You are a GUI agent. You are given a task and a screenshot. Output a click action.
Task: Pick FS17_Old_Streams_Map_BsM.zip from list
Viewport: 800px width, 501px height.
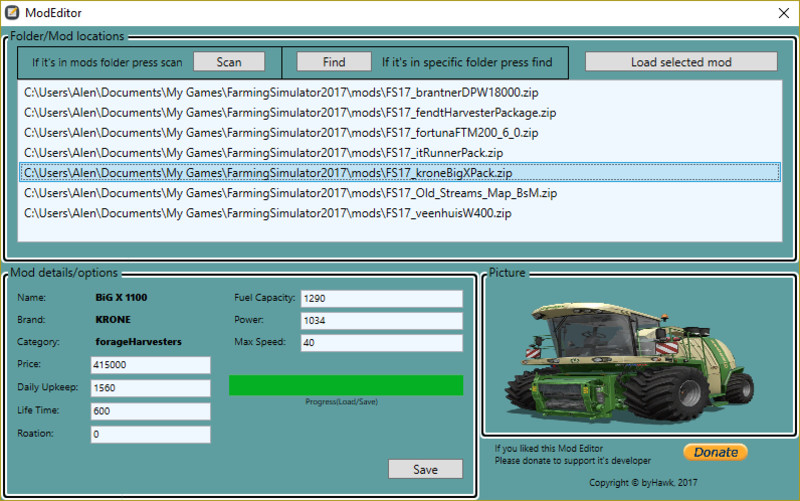point(290,192)
